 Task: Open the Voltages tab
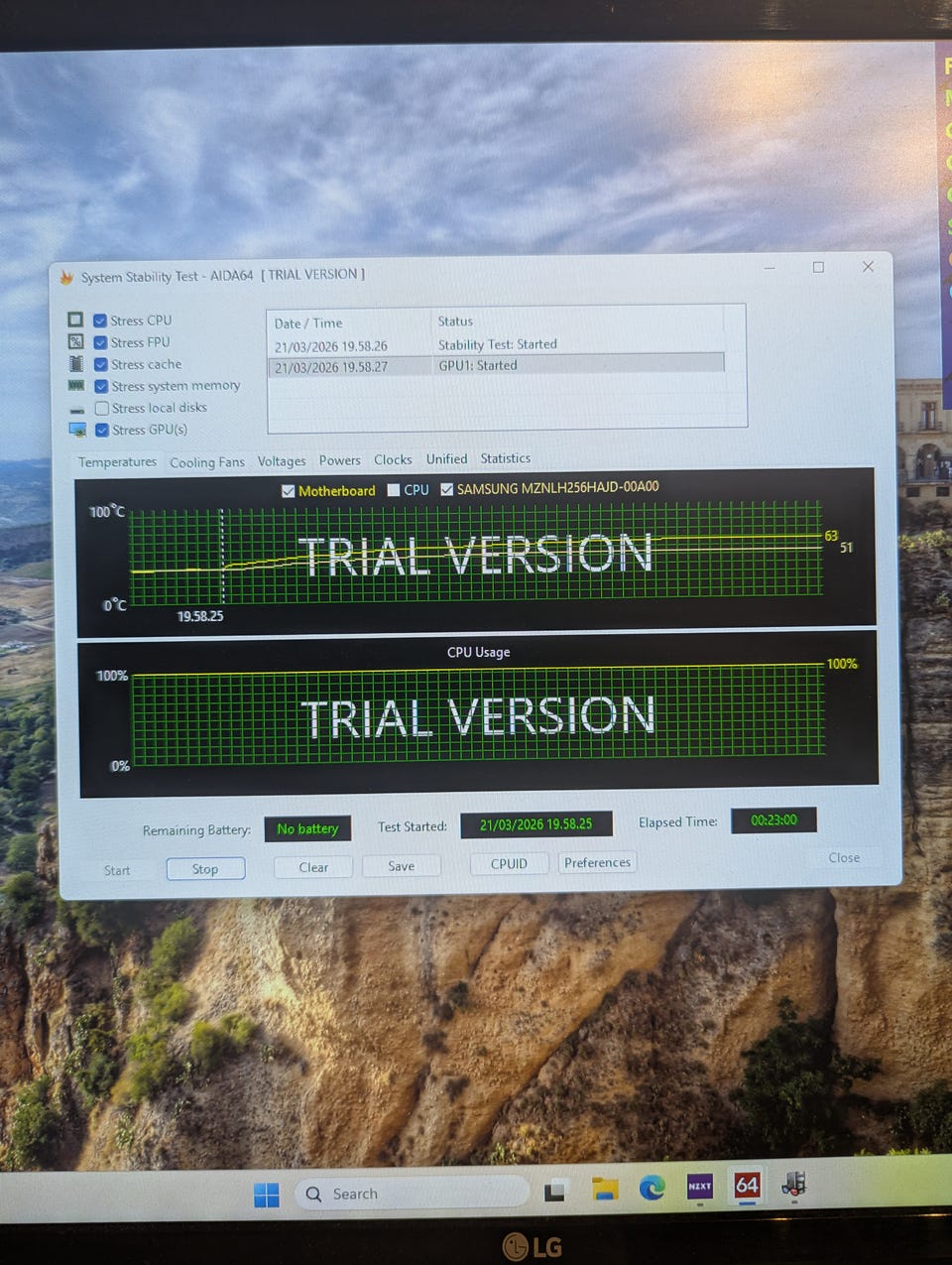pos(282,461)
